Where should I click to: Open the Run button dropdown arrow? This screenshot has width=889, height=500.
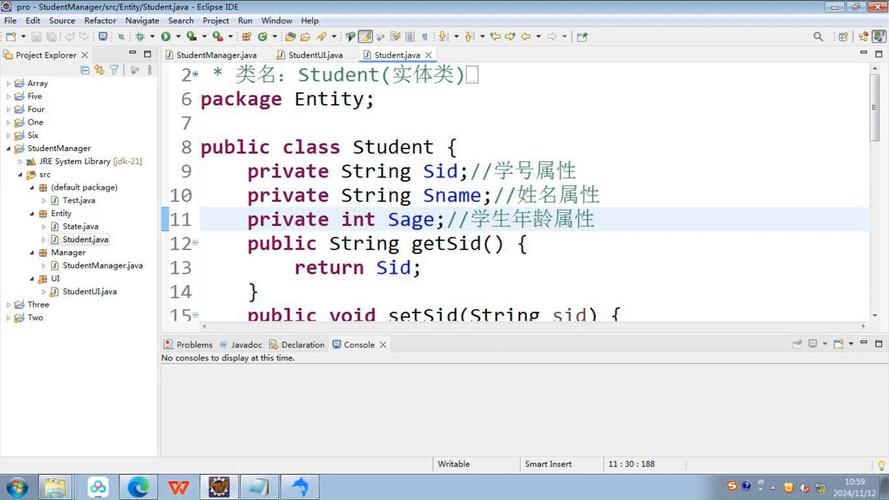178,37
